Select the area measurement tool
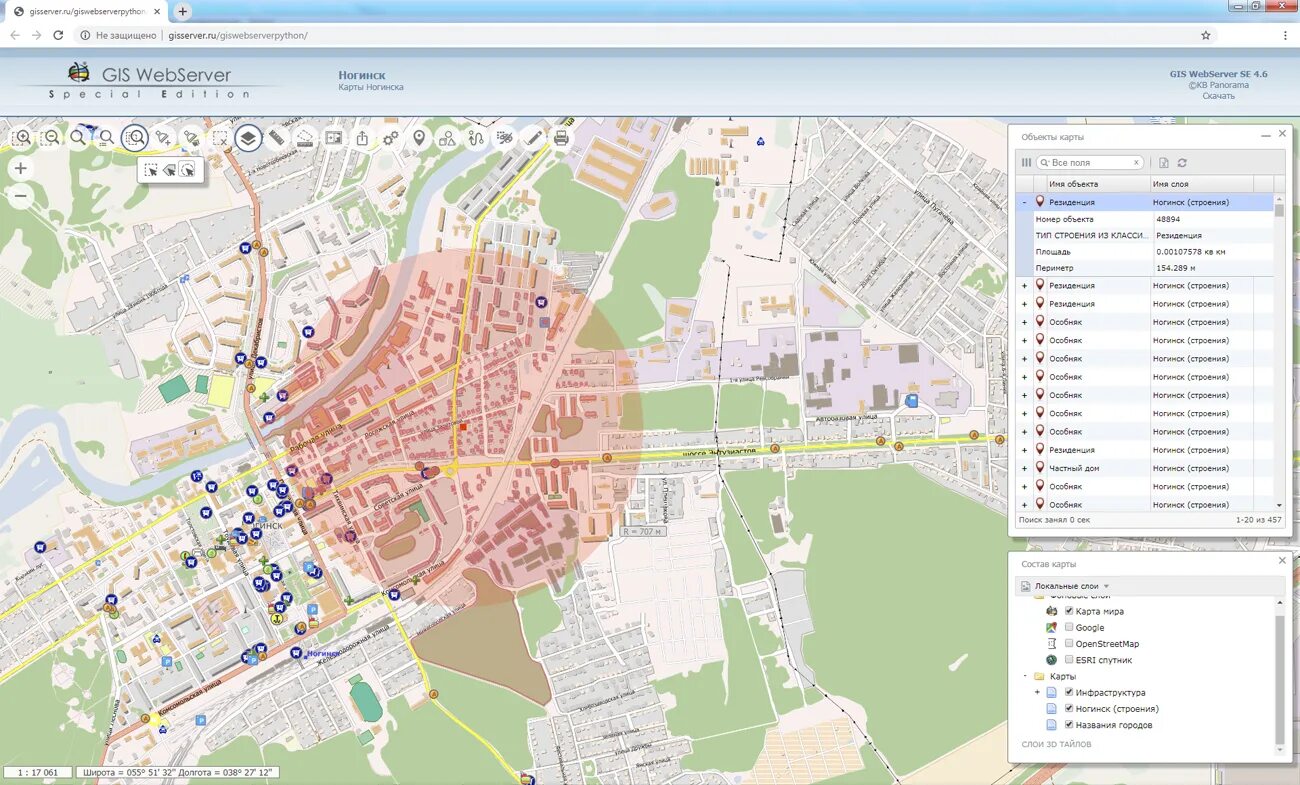This screenshot has width=1300, height=785. click(x=305, y=138)
